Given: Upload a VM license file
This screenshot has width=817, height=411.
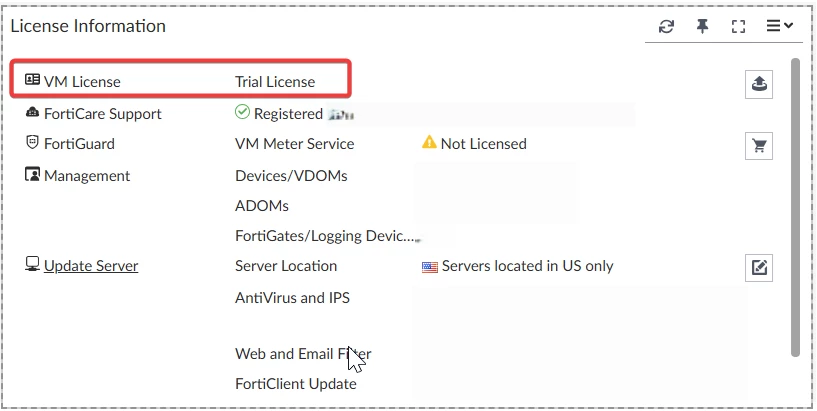Looking at the screenshot, I should tap(759, 84).
